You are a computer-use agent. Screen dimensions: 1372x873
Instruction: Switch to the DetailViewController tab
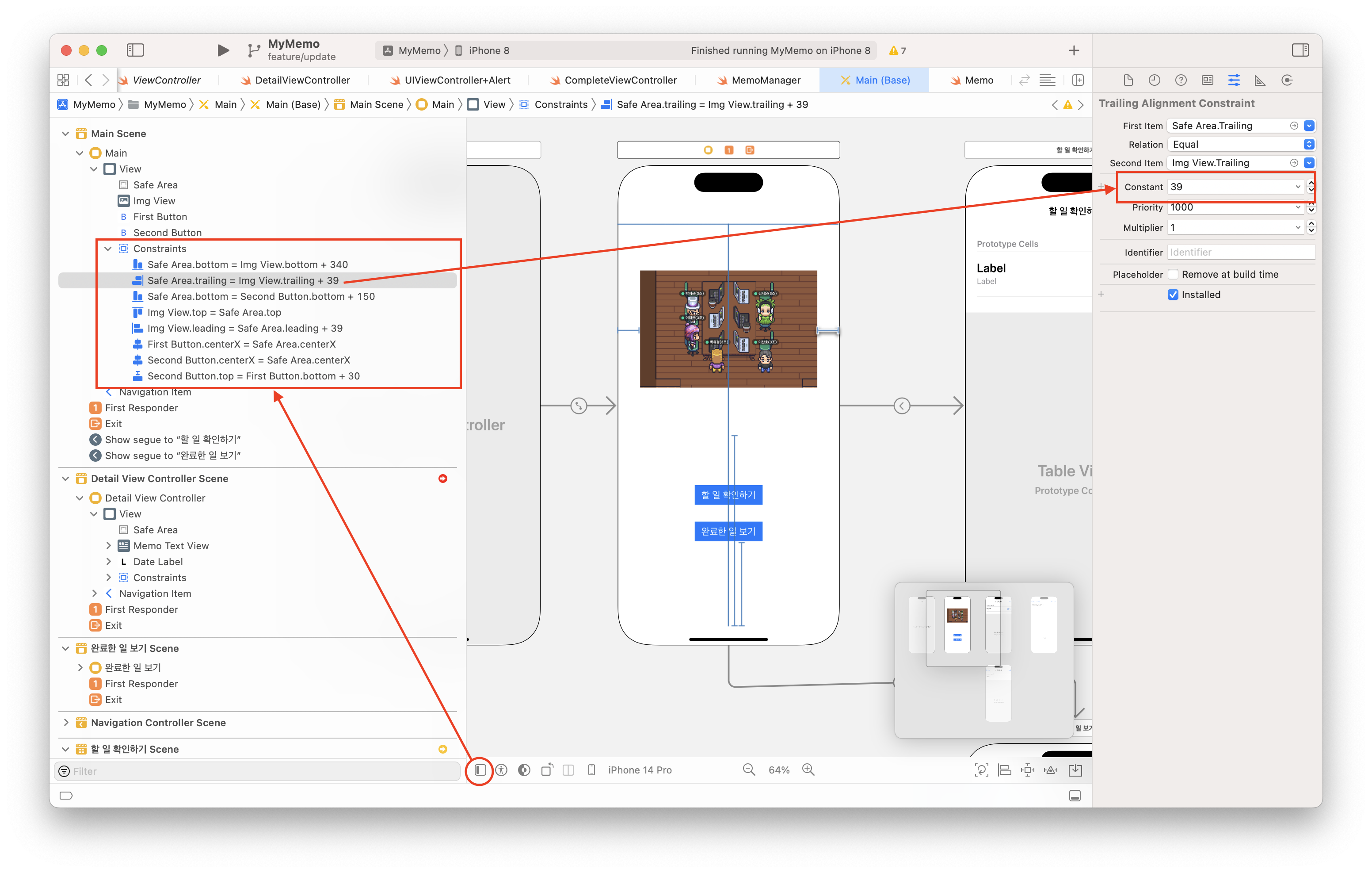point(302,80)
